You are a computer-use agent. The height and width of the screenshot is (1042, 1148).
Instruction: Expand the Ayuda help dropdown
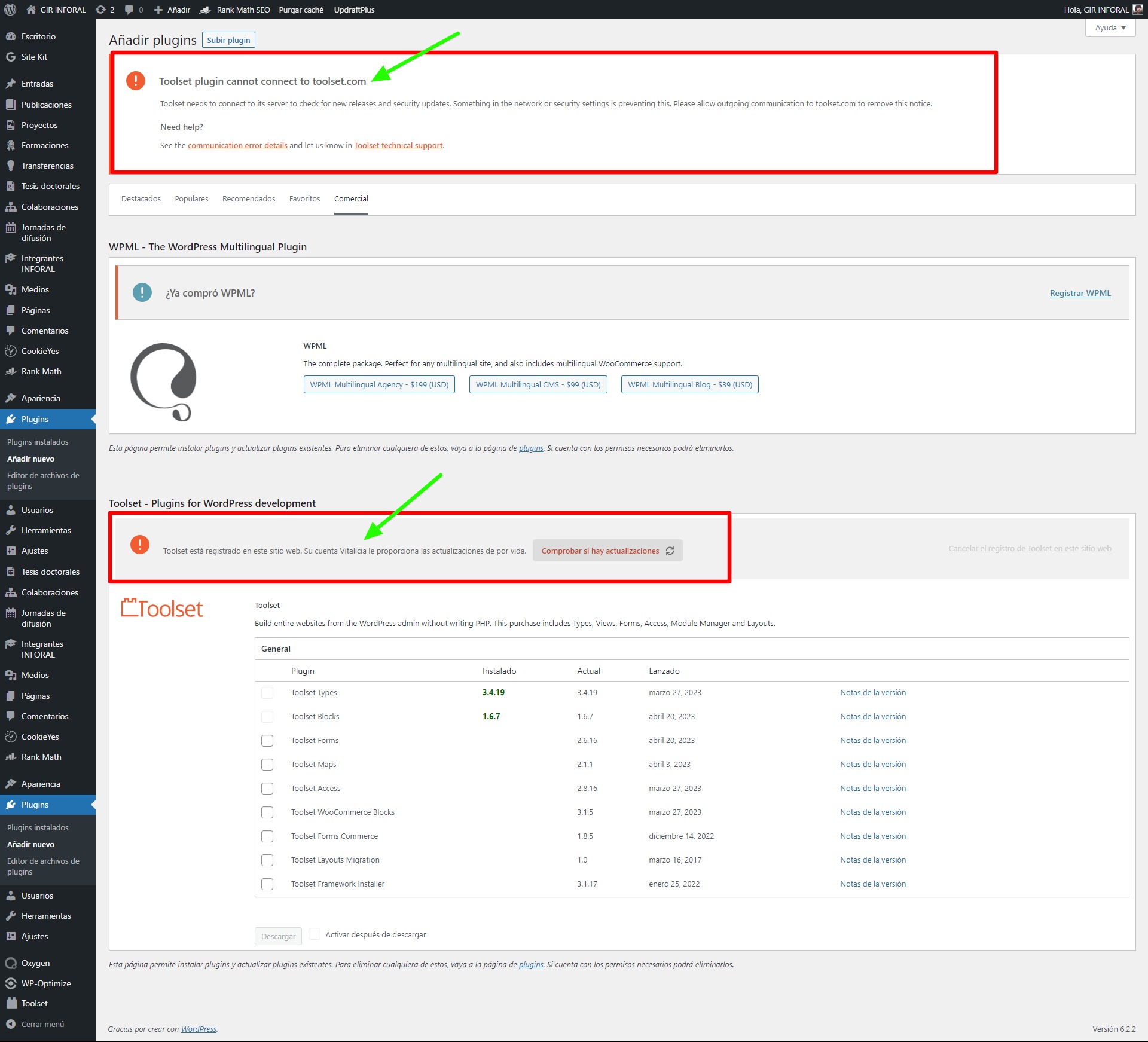pyautogui.click(x=1110, y=28)
